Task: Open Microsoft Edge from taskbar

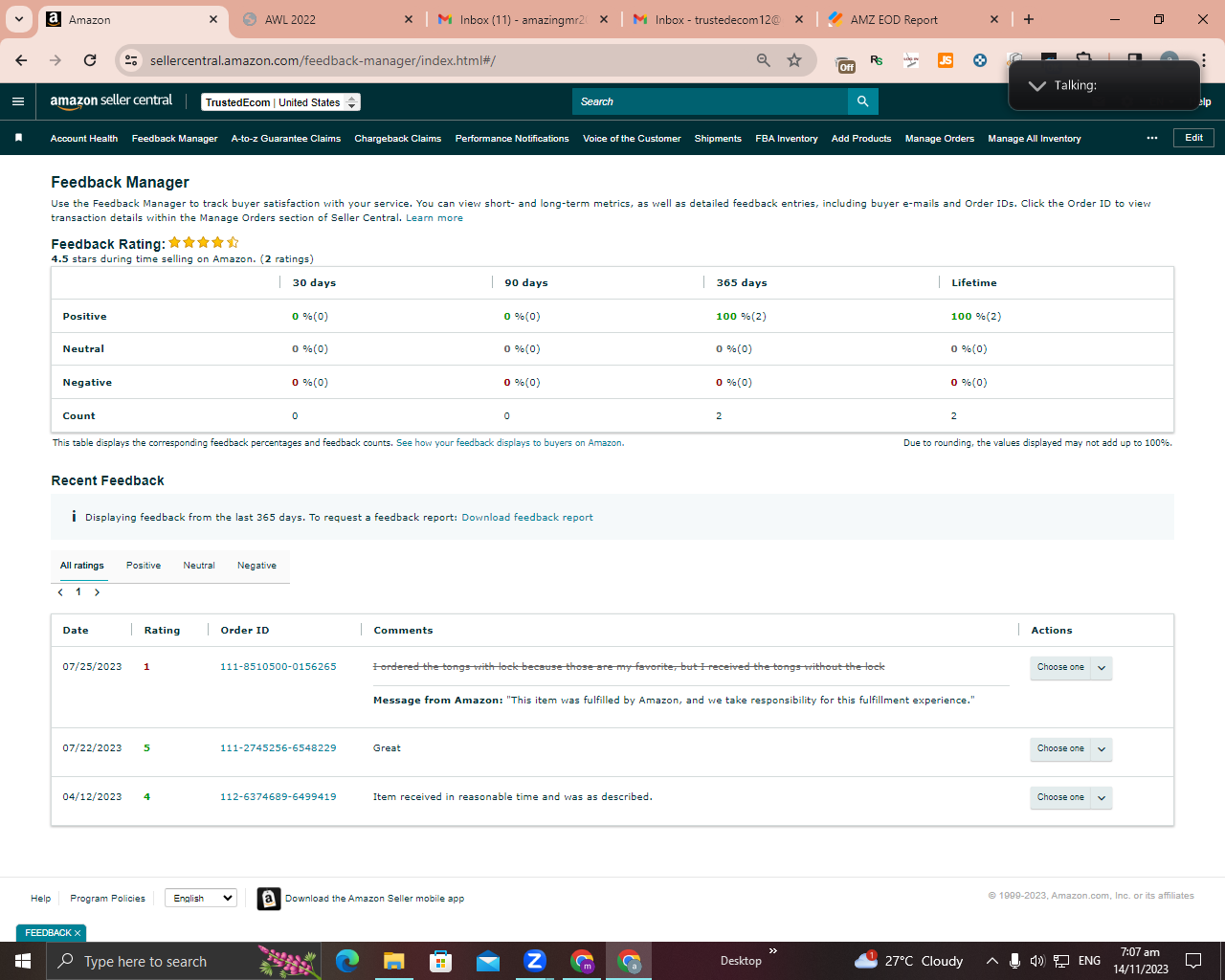Action: (x=346, y=961)
